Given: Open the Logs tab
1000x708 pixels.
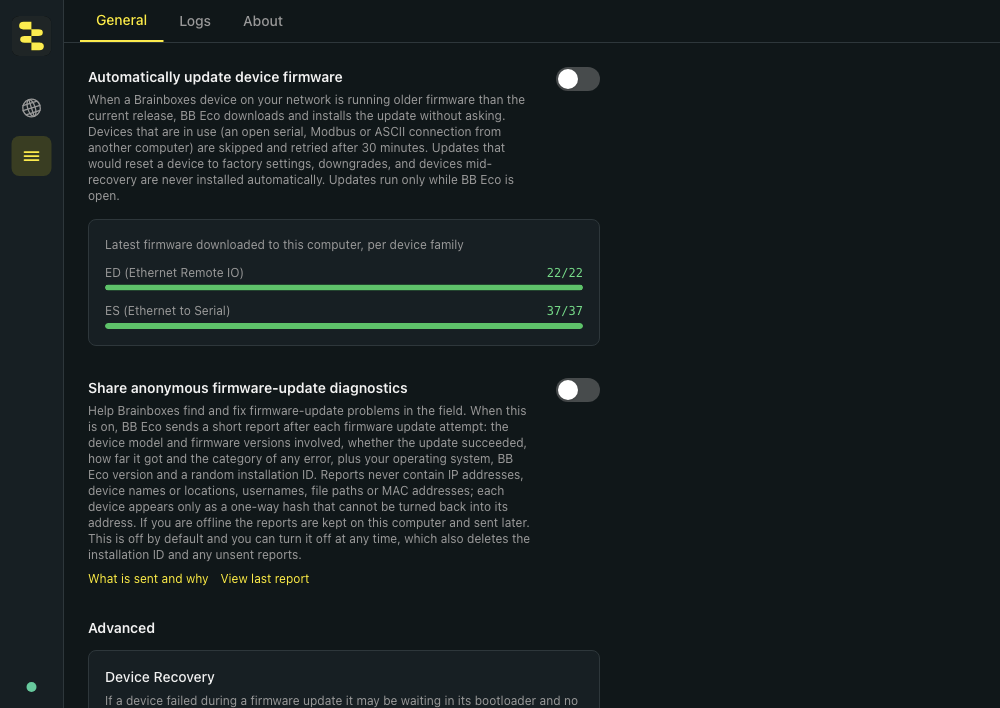Looking at the screenshot, I should 195,21.
